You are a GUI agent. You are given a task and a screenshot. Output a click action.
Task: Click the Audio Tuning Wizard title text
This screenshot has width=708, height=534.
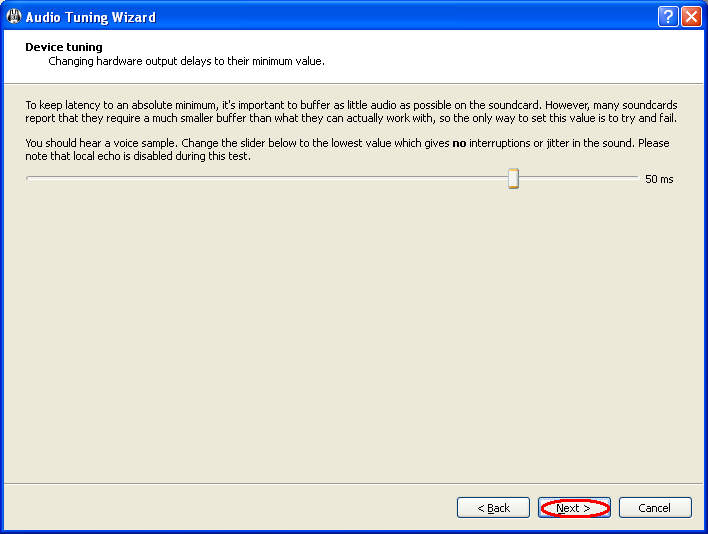pos(90,17)
